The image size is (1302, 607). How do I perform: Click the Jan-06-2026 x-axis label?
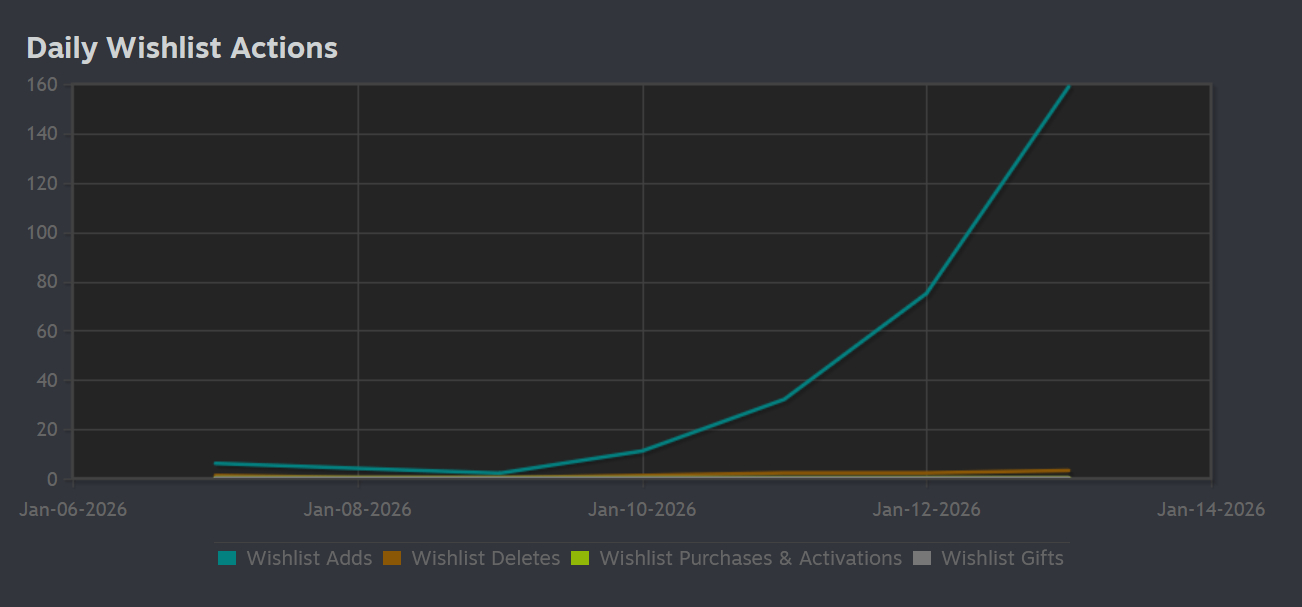(74, 510)
